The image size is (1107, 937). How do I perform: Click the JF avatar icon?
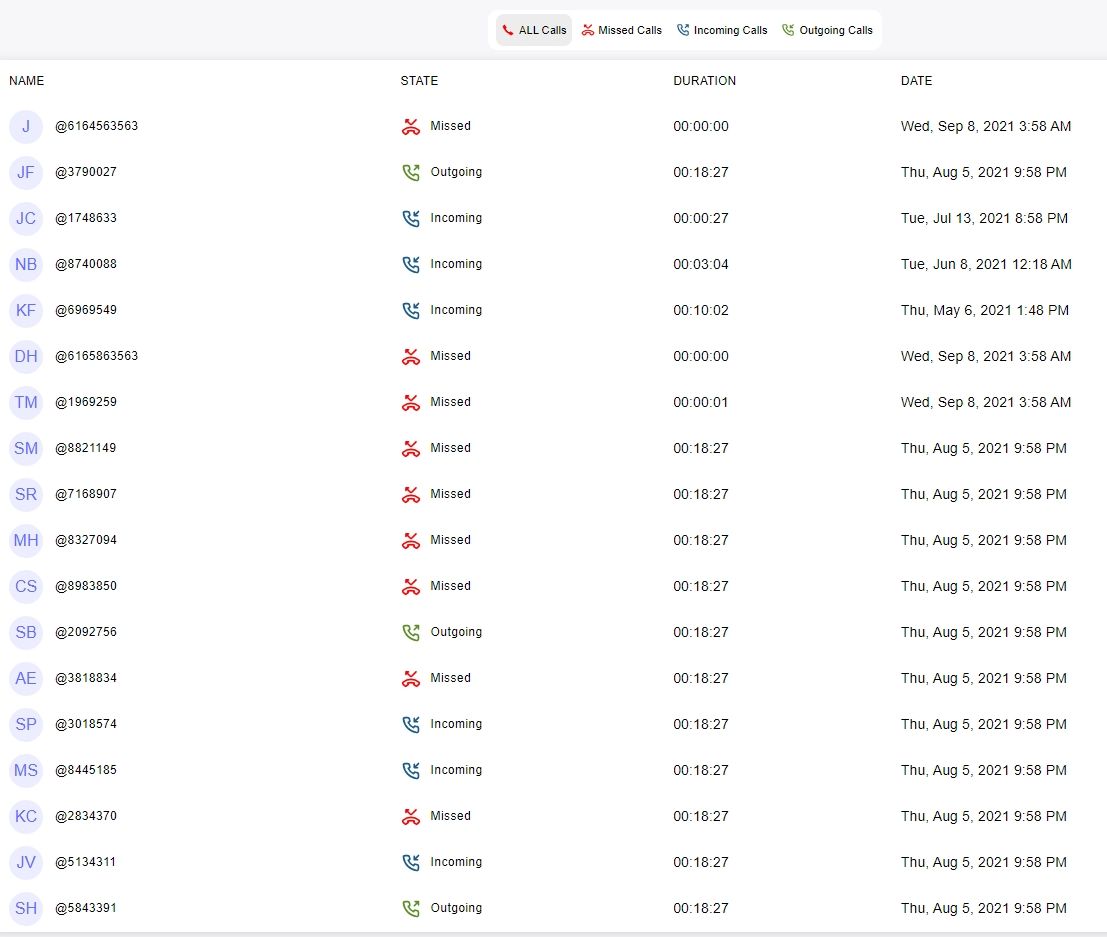pos(26,172)
